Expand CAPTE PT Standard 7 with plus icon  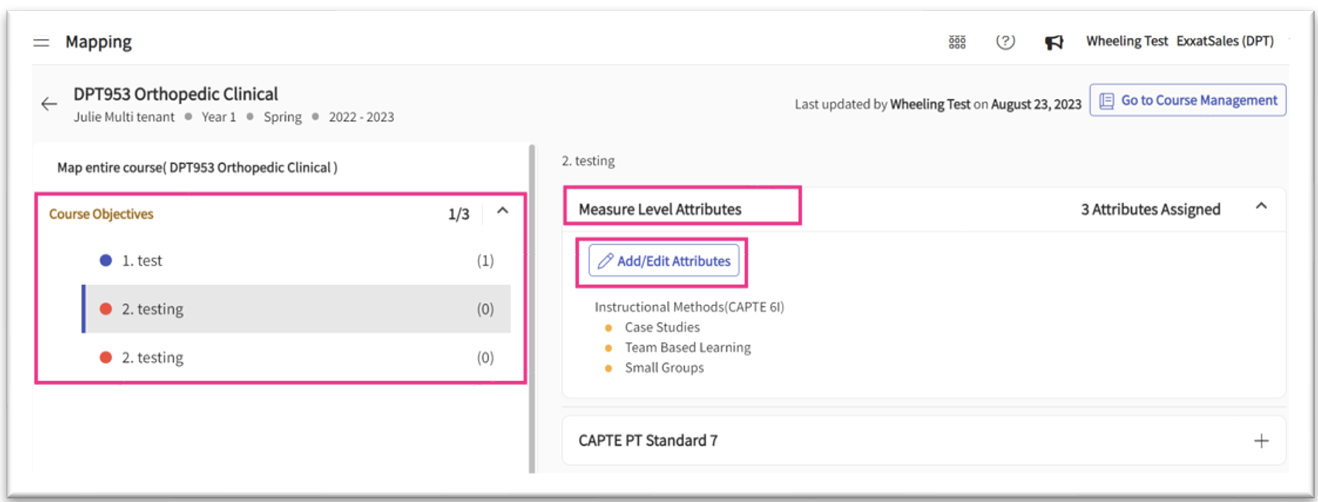(x=1261, y=441)
